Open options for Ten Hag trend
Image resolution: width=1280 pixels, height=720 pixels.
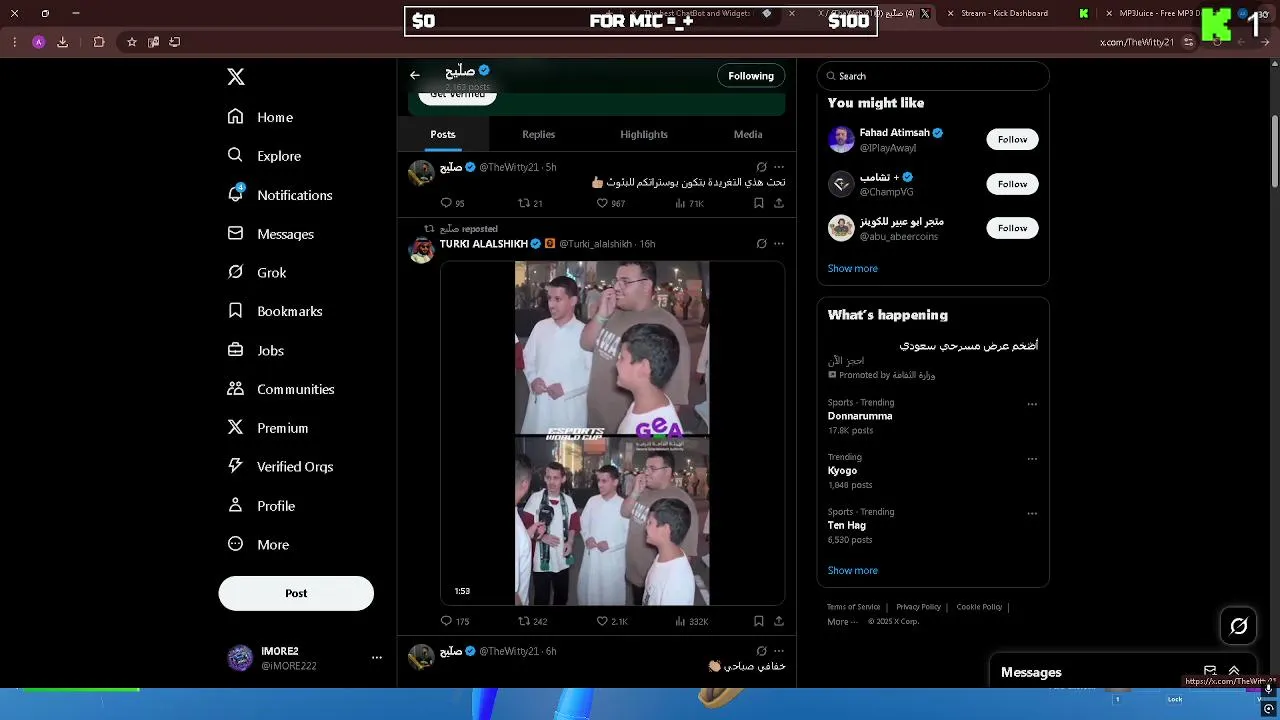1032,513
